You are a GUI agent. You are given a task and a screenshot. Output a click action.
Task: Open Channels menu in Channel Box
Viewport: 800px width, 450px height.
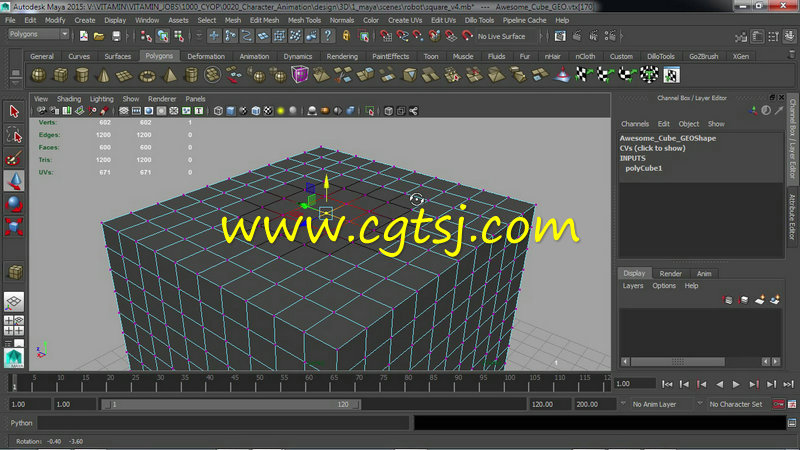pyautogui.click(x=635, y=124)
